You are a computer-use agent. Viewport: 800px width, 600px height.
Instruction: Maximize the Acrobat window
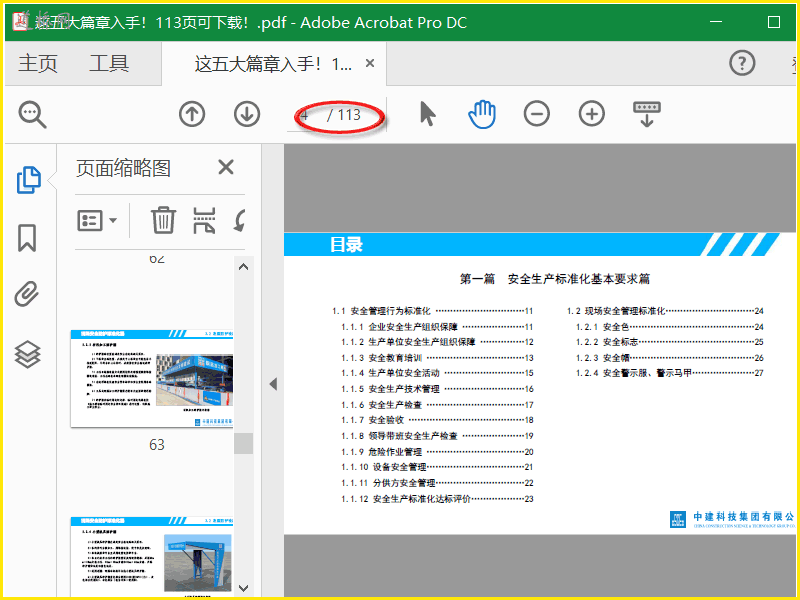point(773,22)
